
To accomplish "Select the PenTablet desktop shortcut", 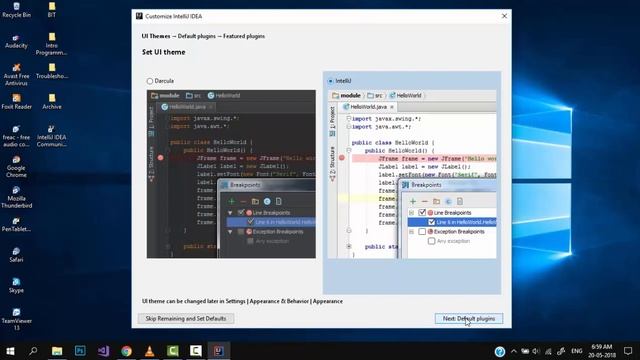I will (16, 224).
